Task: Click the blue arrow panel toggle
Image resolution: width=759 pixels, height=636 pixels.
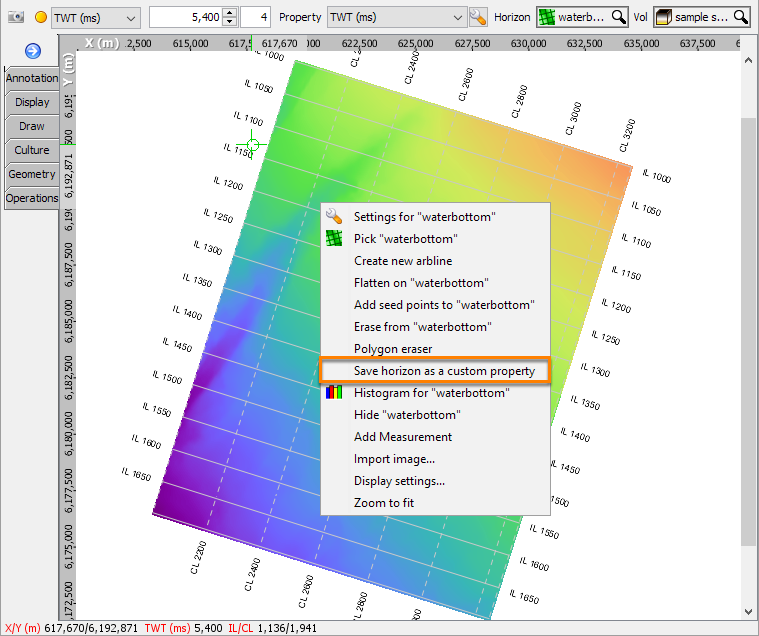Action: coord(33,51)
